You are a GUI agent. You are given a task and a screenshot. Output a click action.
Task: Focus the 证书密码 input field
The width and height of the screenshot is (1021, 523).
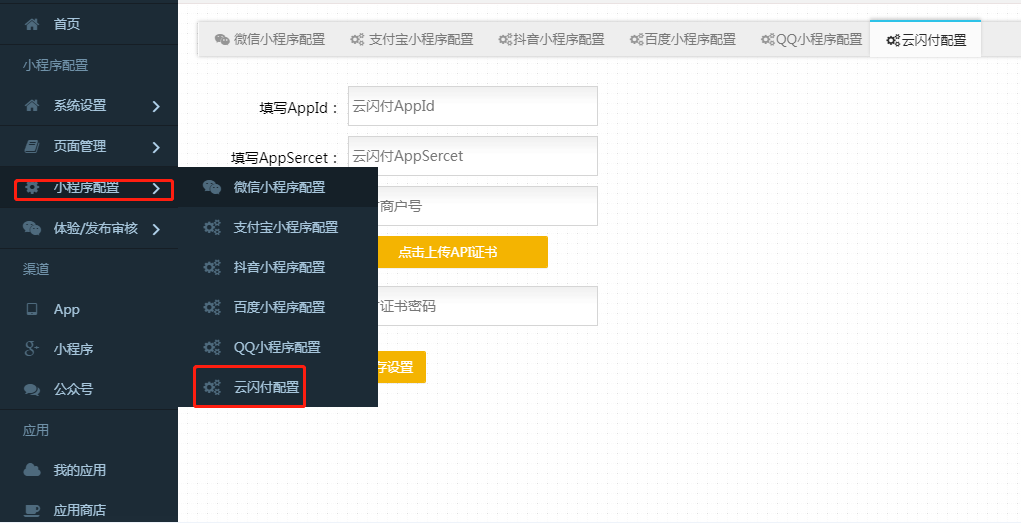point(487,306)
